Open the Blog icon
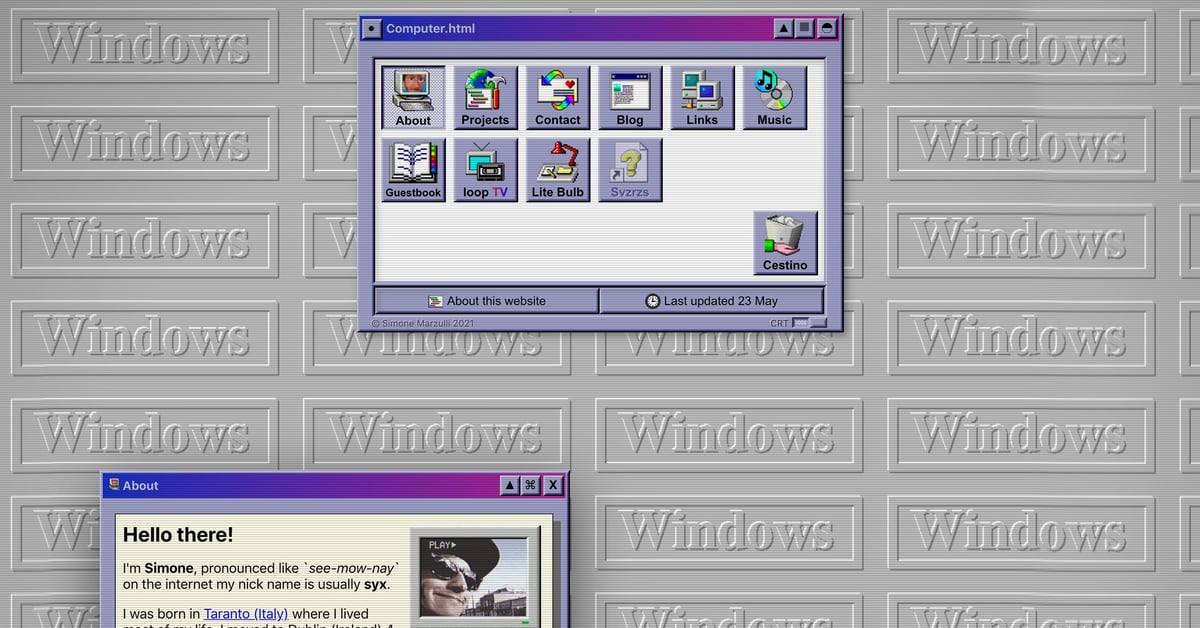 coord(630,98)
